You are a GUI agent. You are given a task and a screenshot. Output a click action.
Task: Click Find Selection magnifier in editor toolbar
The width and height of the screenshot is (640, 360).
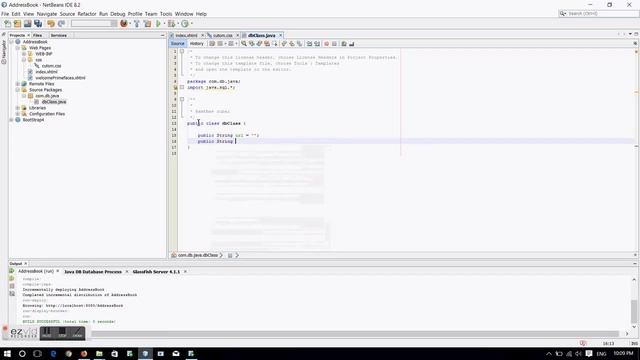244,44
